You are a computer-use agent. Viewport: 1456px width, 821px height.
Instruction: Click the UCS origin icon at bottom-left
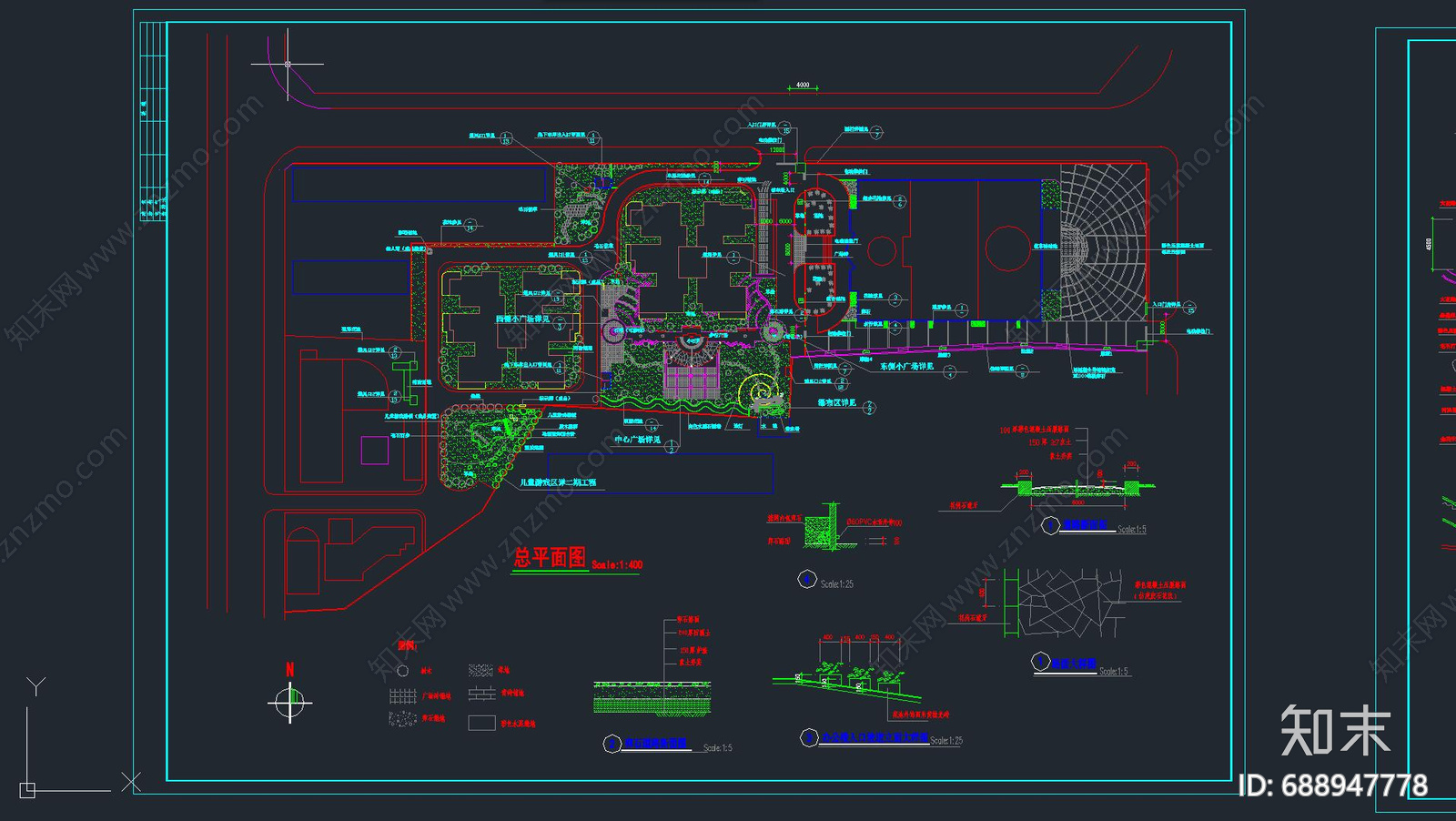pyautogui.click(x=27, y=790)
